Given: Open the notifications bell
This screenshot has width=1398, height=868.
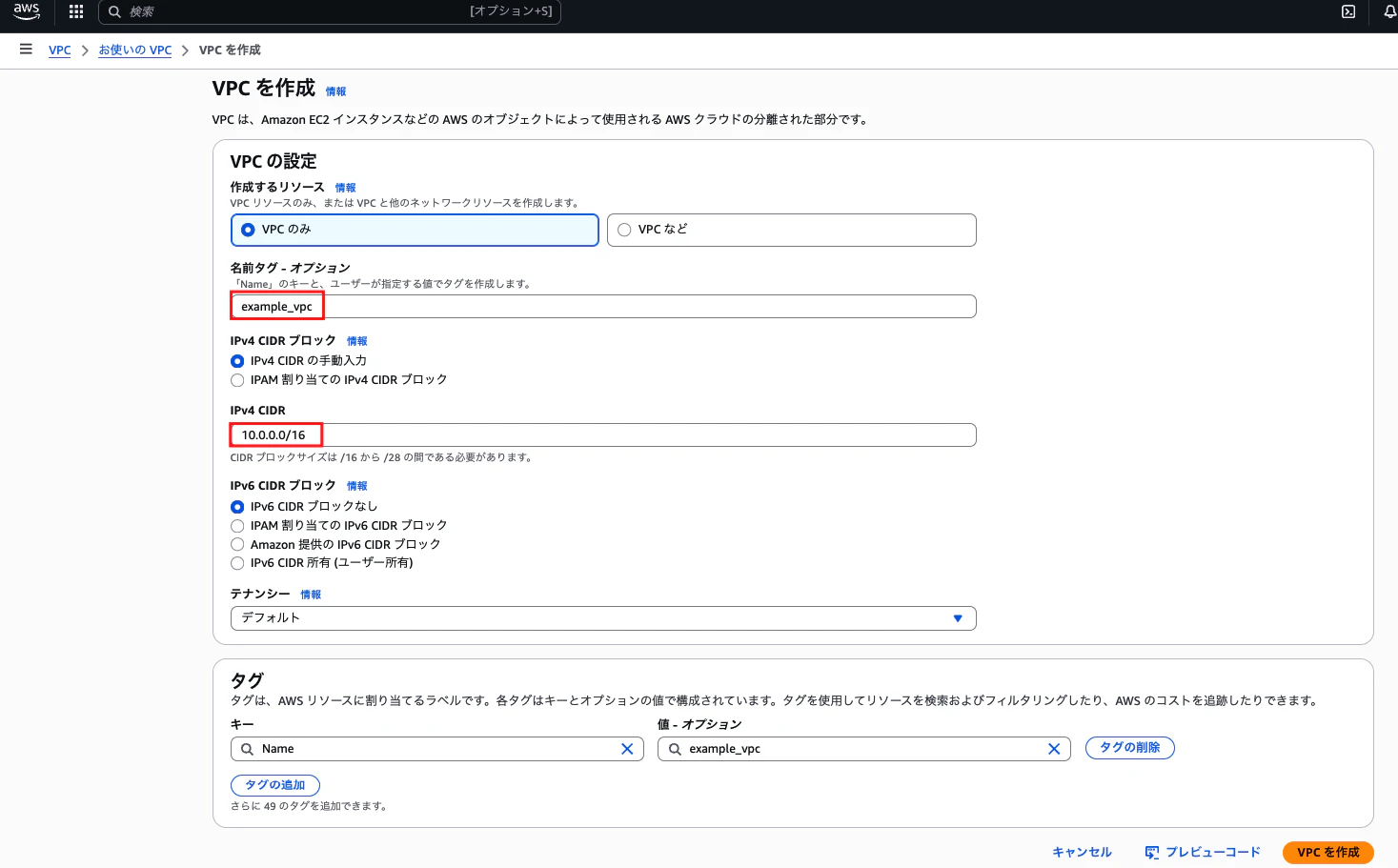Looking at the screenshot, I should (x=1389, y=11).
